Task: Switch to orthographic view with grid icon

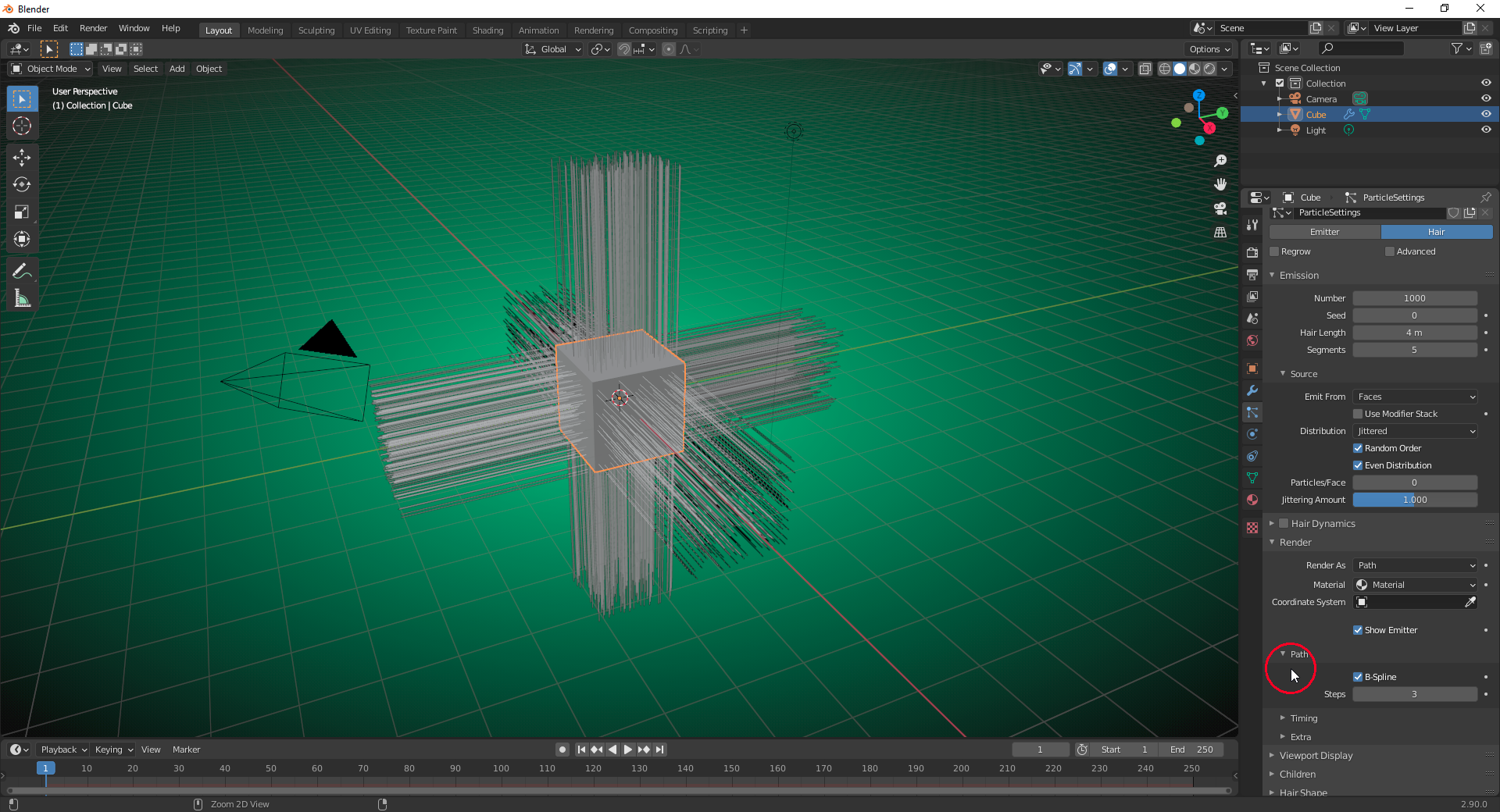Action: pyautogui.click(x=1220, y=233)
